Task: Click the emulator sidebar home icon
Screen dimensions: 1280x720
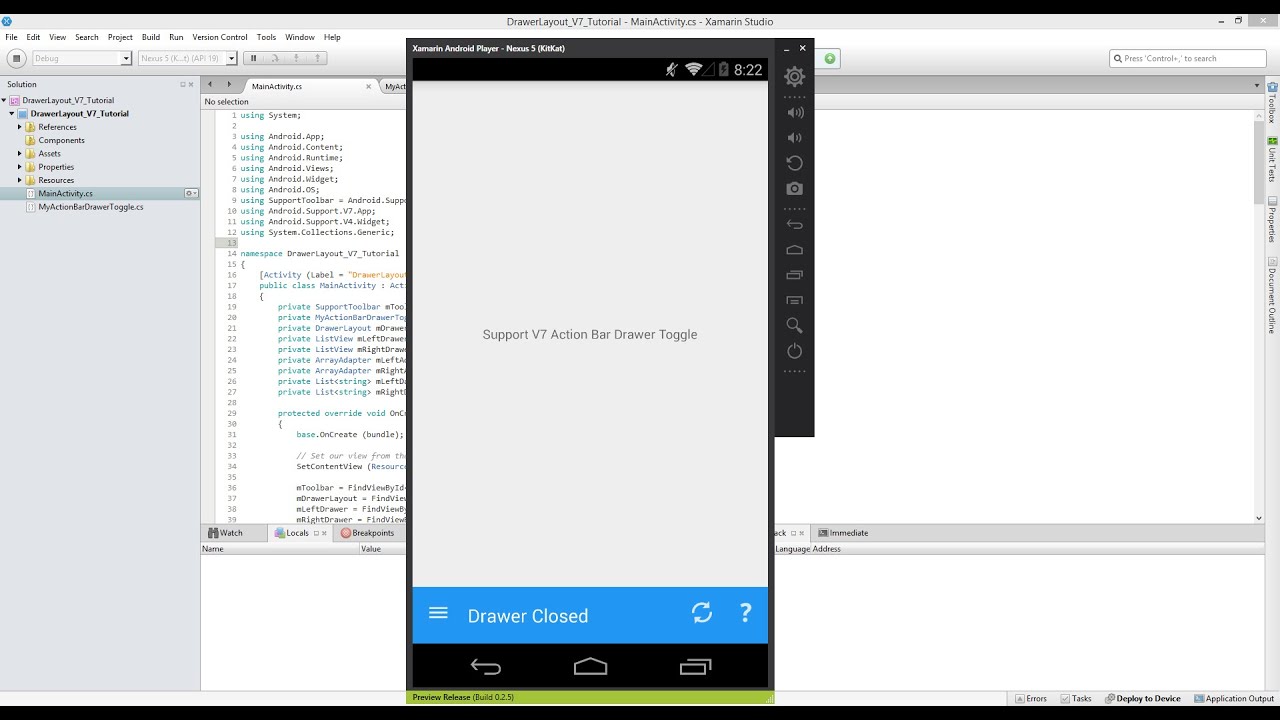Action: pos(794,250)
